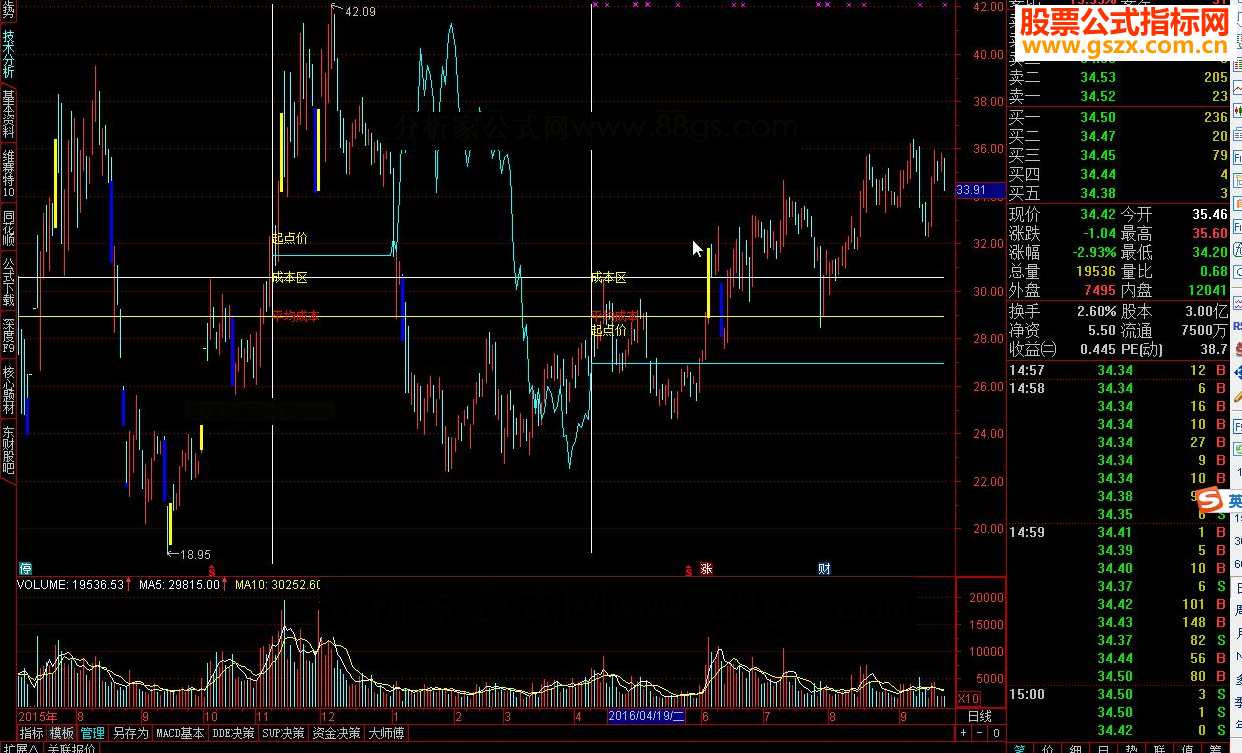Viewport: 1242px width, 753px height.
Task: Click the 卖二 price 34.53
Action: tap(1098, 77)
